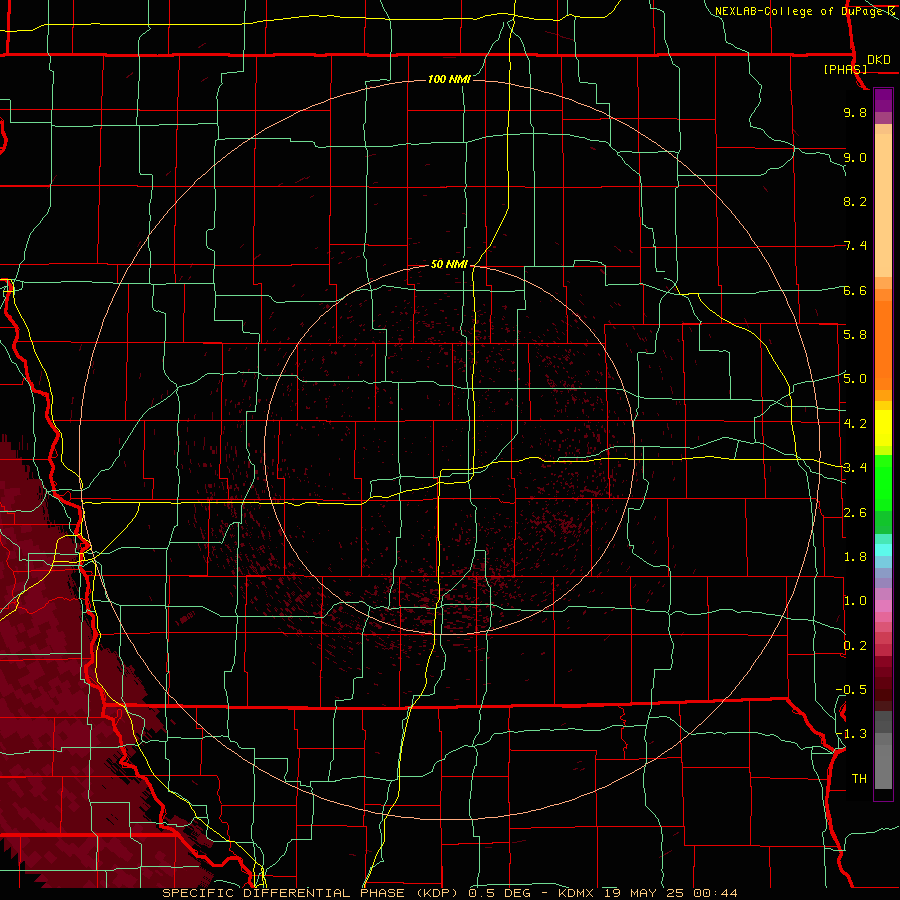Click the large peach segment of the color bar

[883, 207]
